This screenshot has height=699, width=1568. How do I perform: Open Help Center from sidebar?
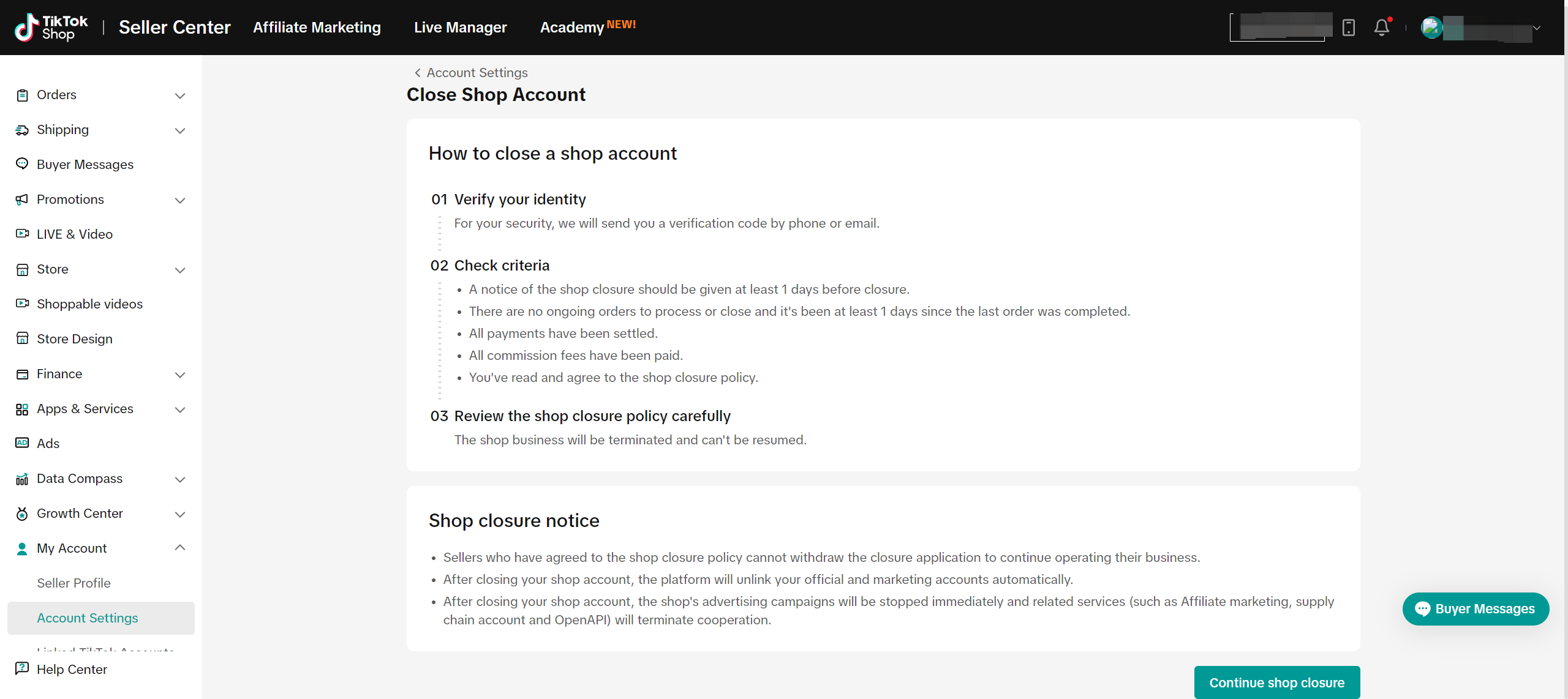[71, 669]
